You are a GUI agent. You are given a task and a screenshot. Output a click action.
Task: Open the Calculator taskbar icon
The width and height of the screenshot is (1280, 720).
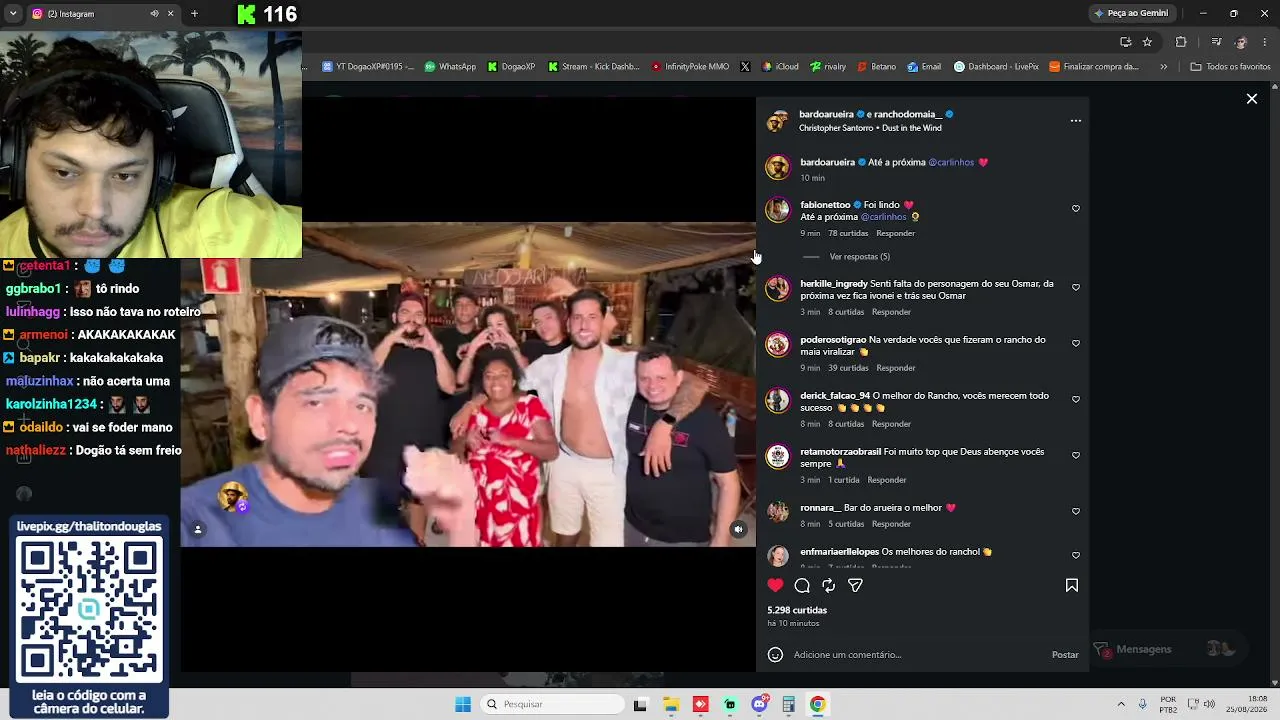click(x=788, y=704)
